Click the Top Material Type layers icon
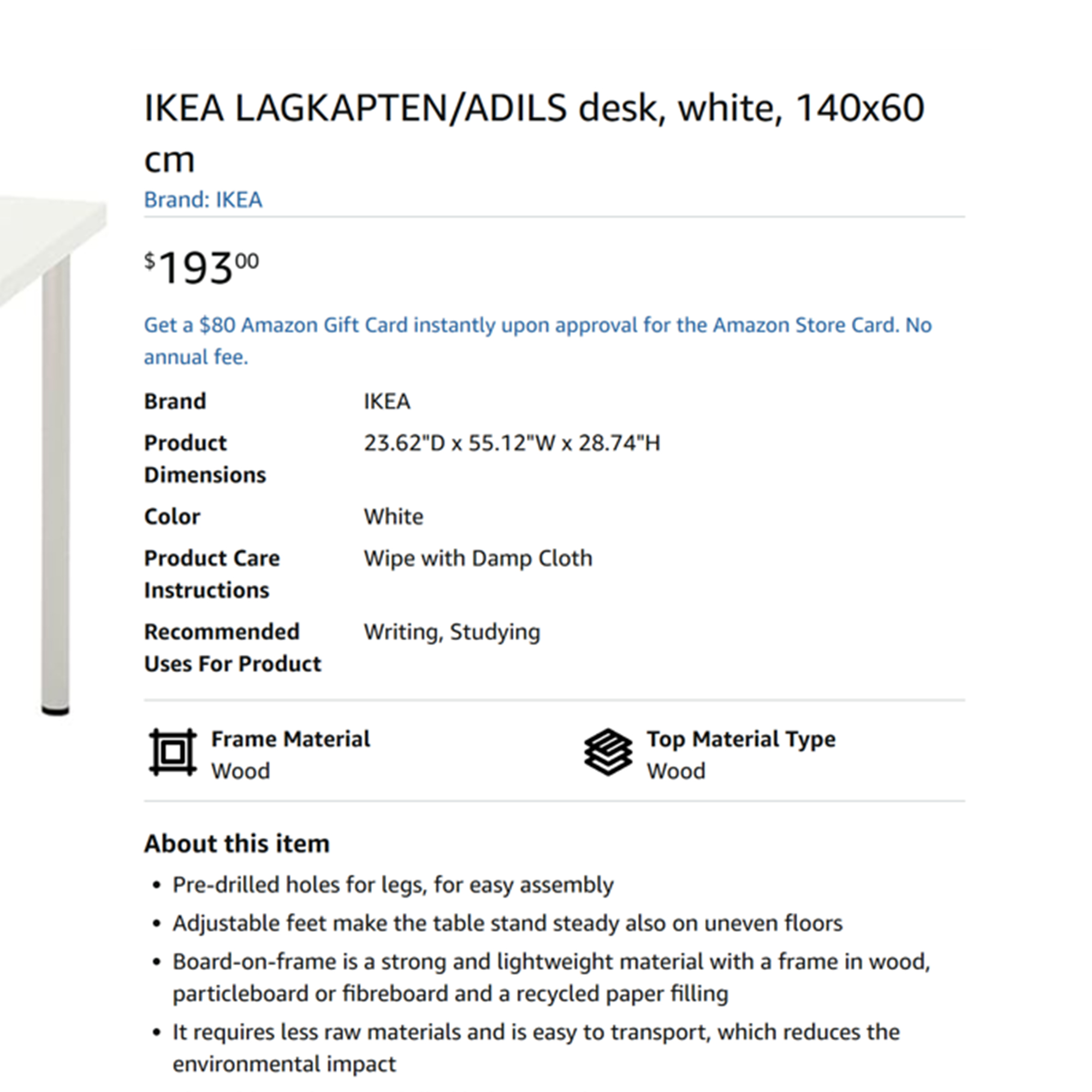1092x1092 pixels. 608,752
